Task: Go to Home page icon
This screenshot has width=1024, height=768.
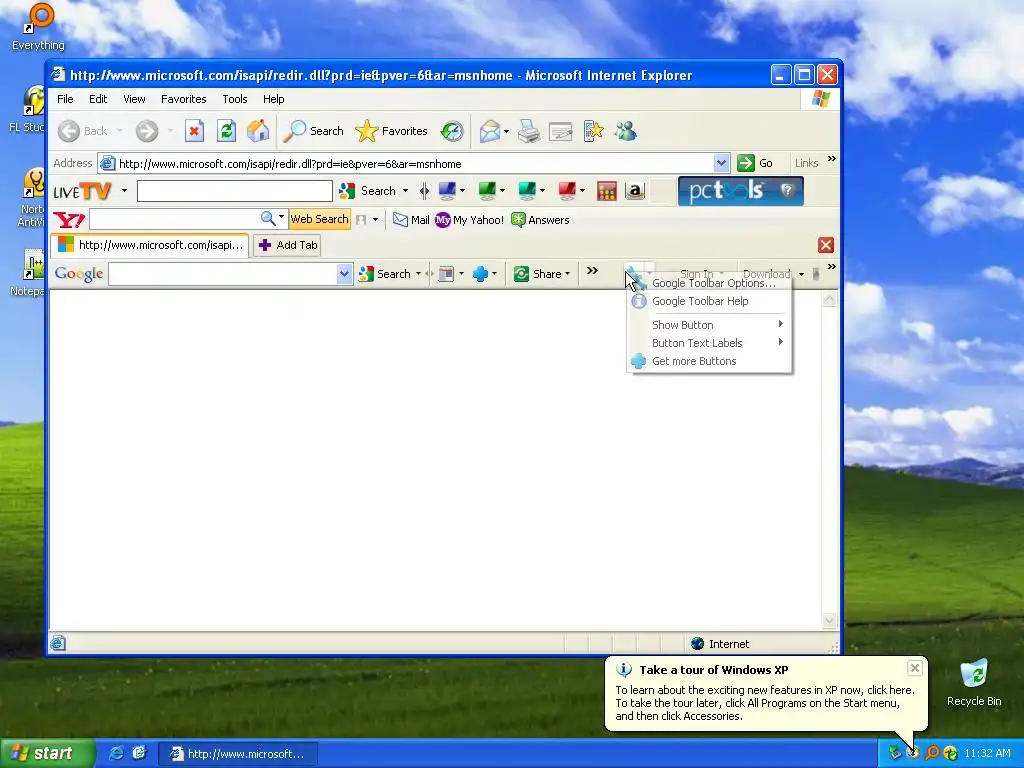Action: [258, 131]
